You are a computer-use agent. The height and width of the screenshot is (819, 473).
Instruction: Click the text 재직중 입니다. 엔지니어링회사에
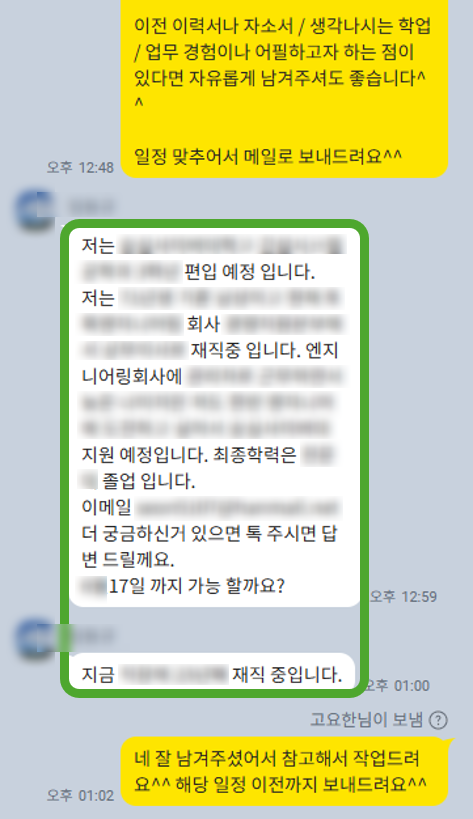[210, 363]
